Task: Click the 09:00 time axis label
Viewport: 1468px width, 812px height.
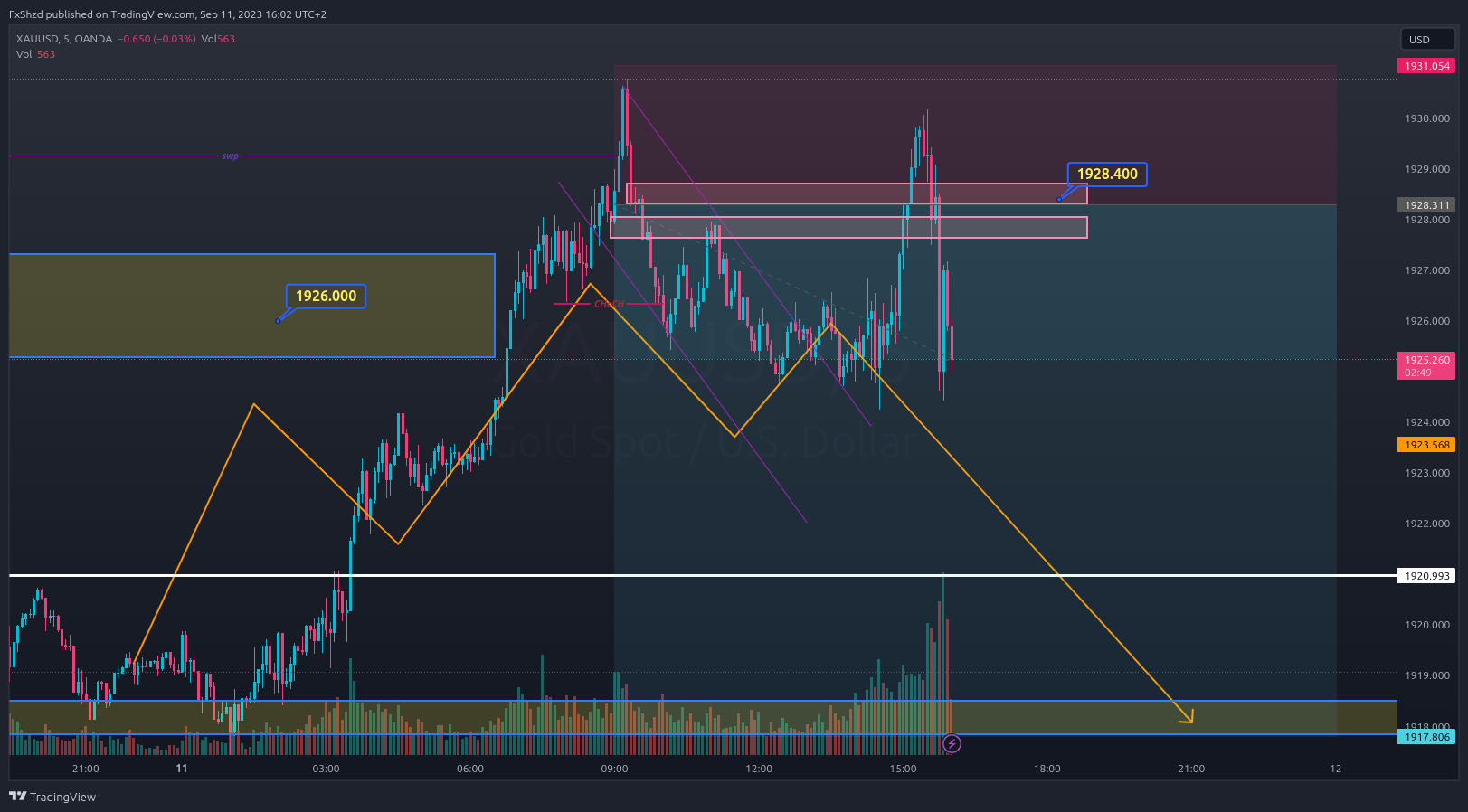Action: tap(614, 769)
